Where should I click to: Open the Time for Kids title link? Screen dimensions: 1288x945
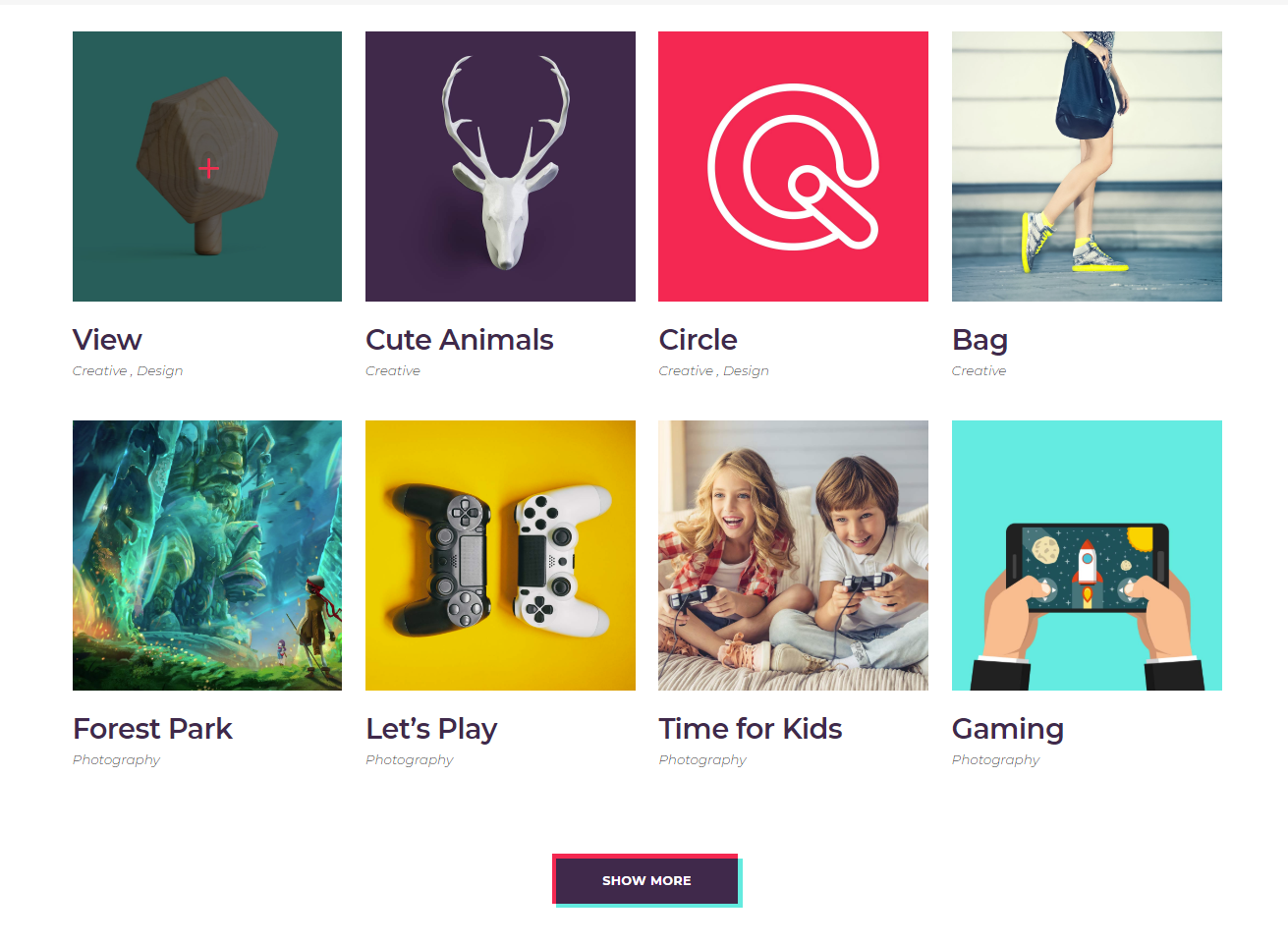point(751,729)
